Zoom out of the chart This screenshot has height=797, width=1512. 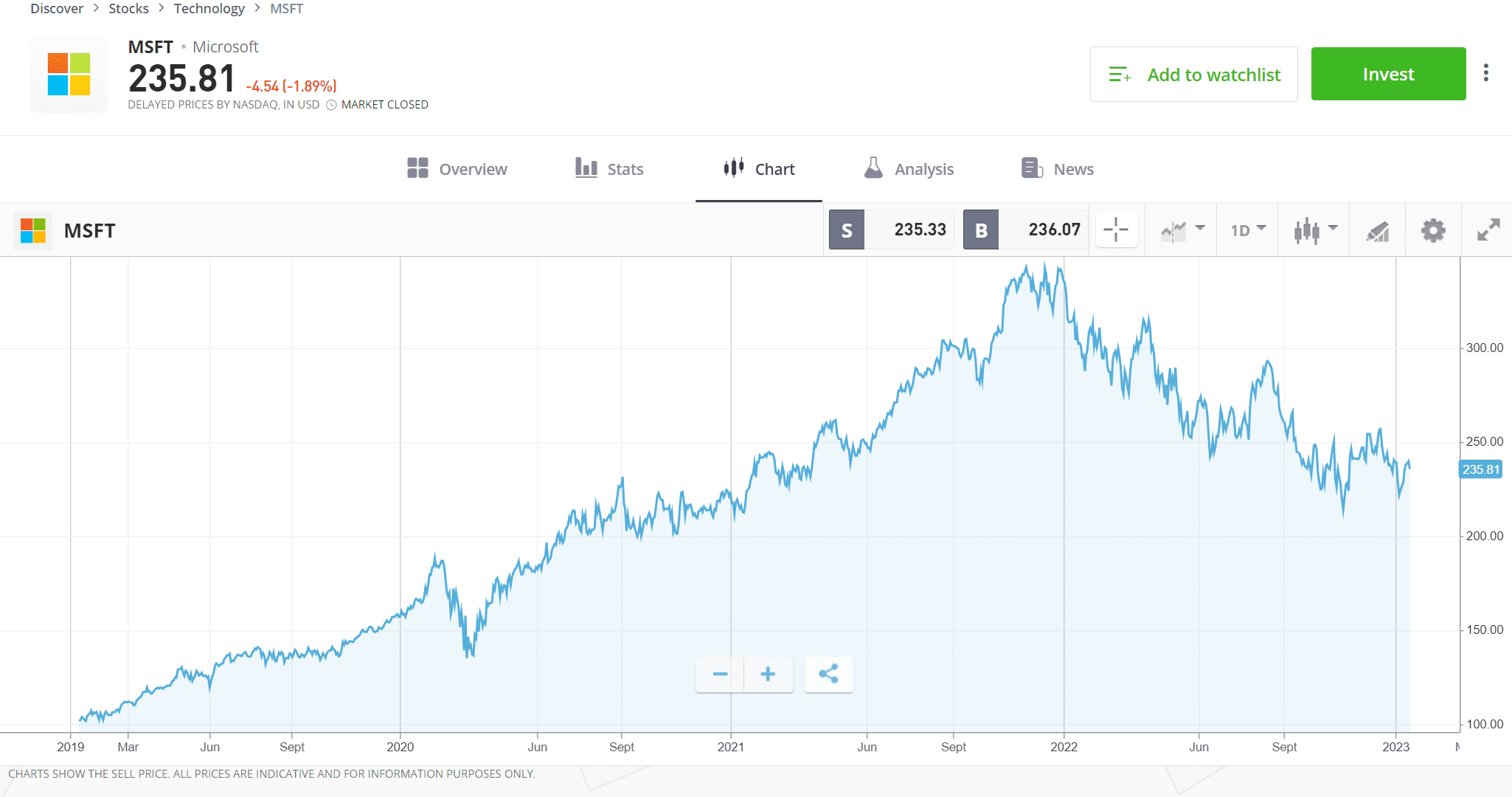[x=719, y=674]
